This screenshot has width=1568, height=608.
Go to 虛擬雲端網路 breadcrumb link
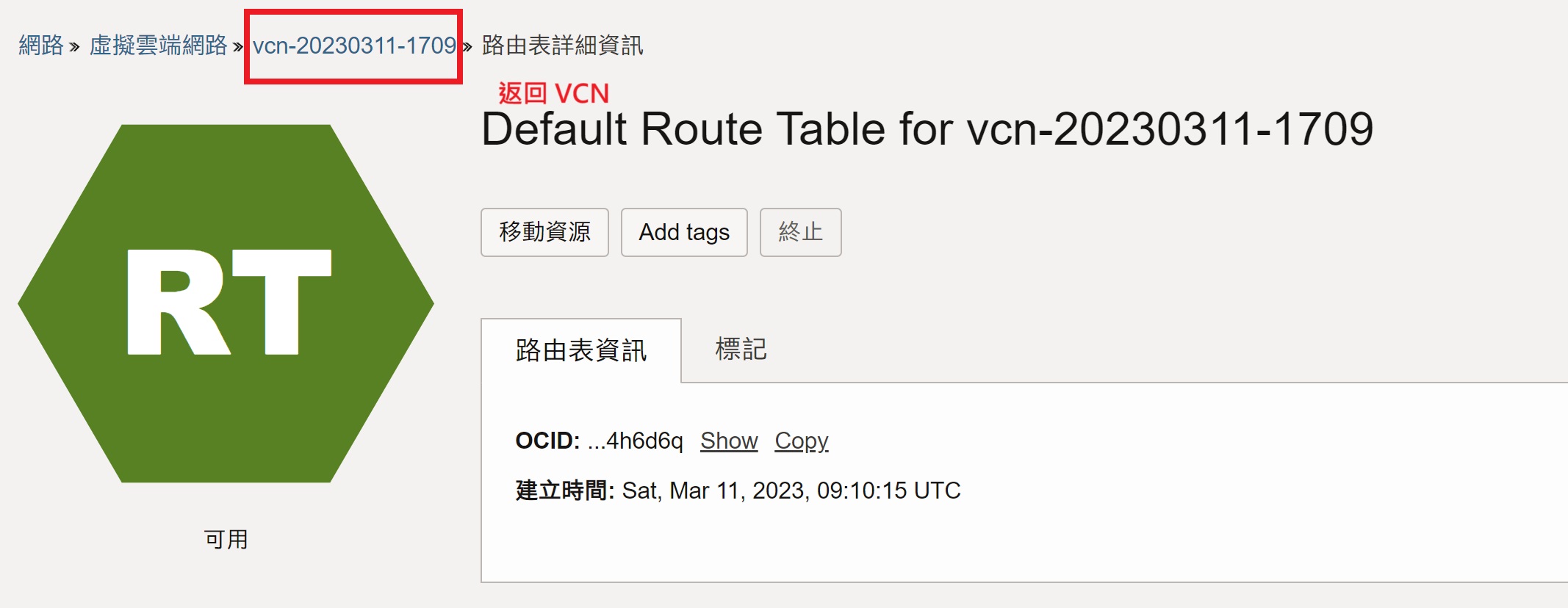pyautogui.click(x=158, y=46)
